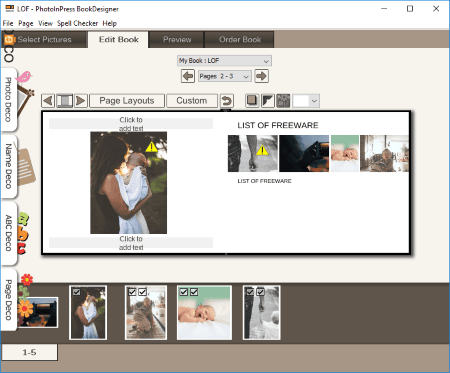The image size is (450, 373).
Task: Click the shadow box frame icon
Action: [x=252, y=101]
